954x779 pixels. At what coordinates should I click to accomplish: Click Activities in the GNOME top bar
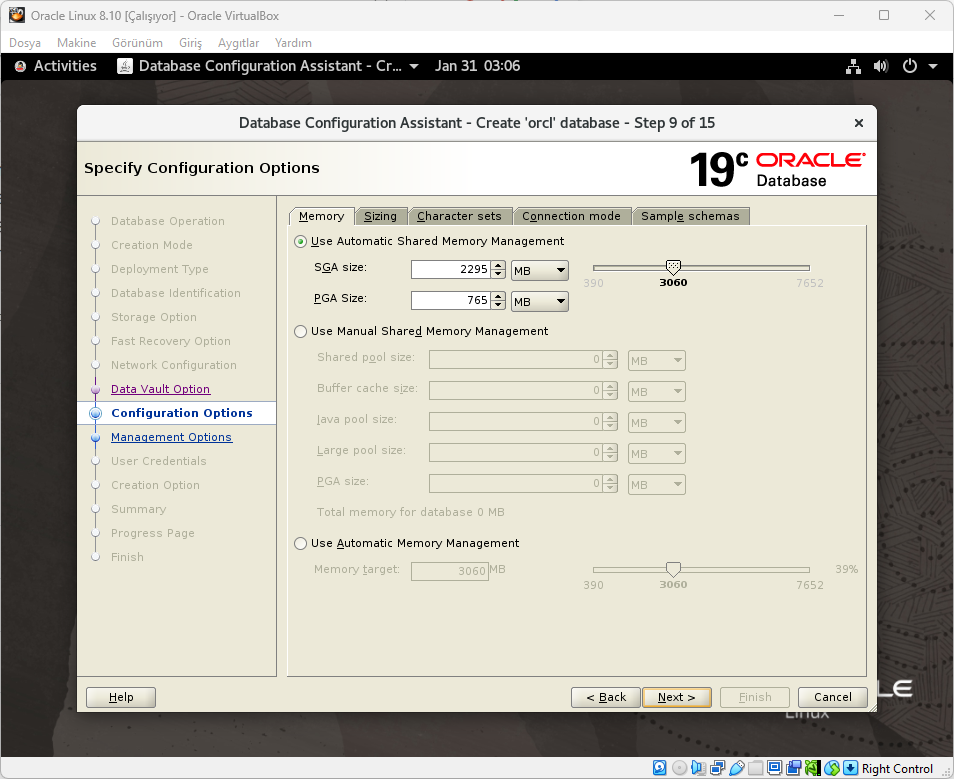point(65,66)
